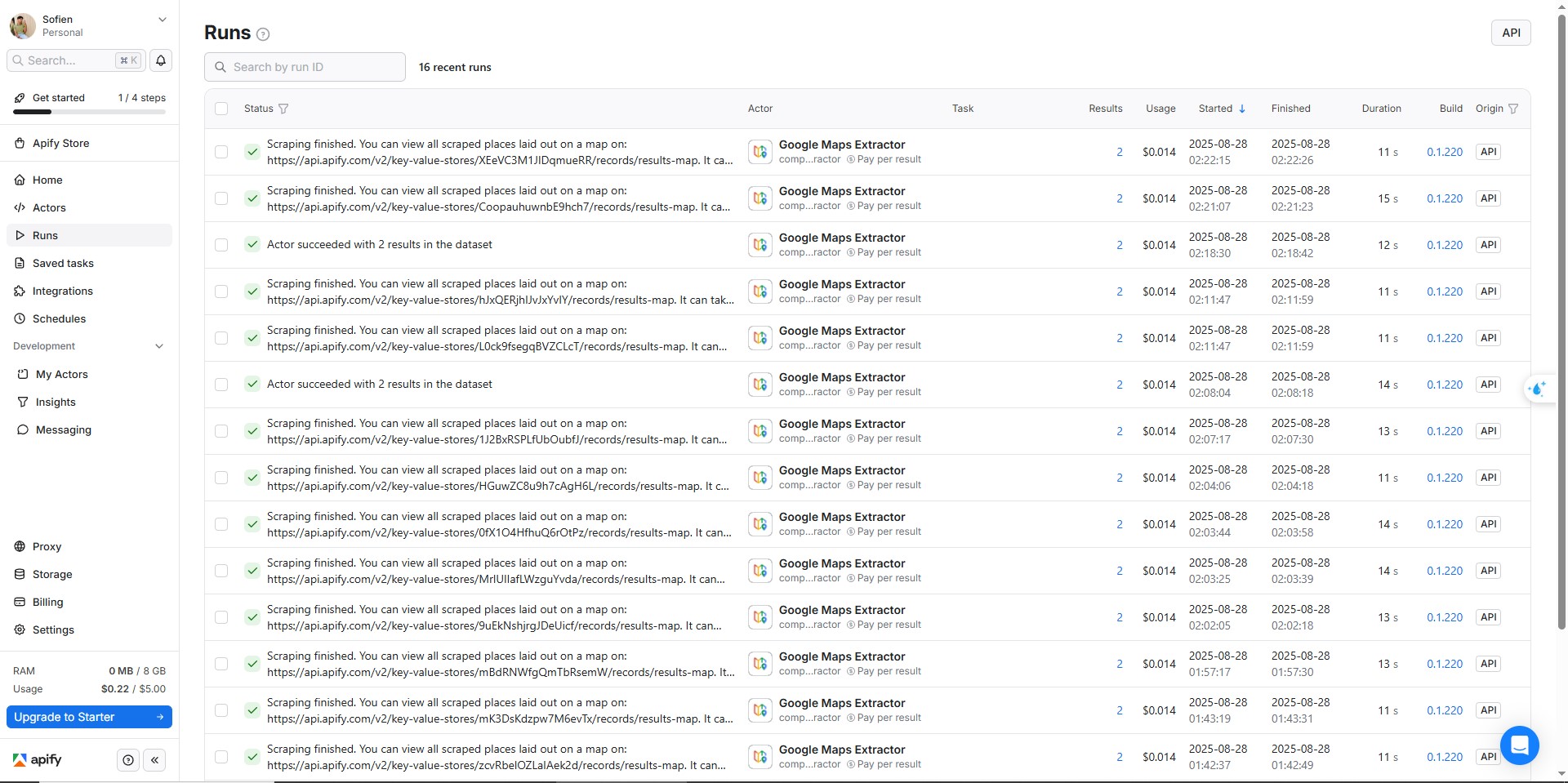Click Google Maps Extractor icon for 02:08:04 run
The height and width of the screenshot is (783, 1568).
tap(760, 385)
